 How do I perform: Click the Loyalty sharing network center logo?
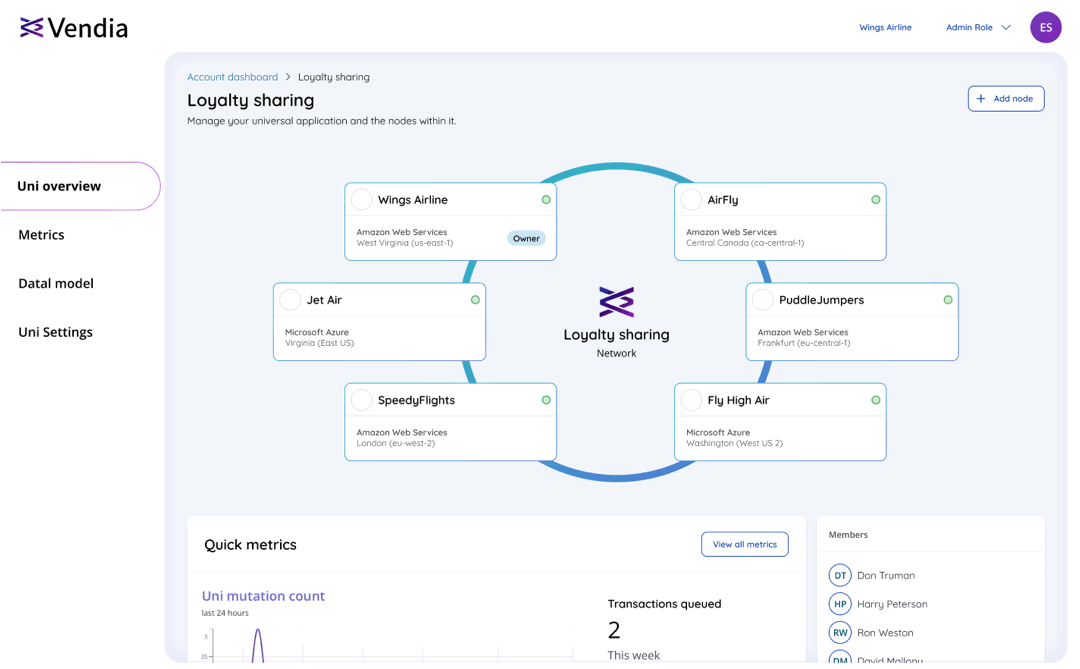click(x=616, y=302)
